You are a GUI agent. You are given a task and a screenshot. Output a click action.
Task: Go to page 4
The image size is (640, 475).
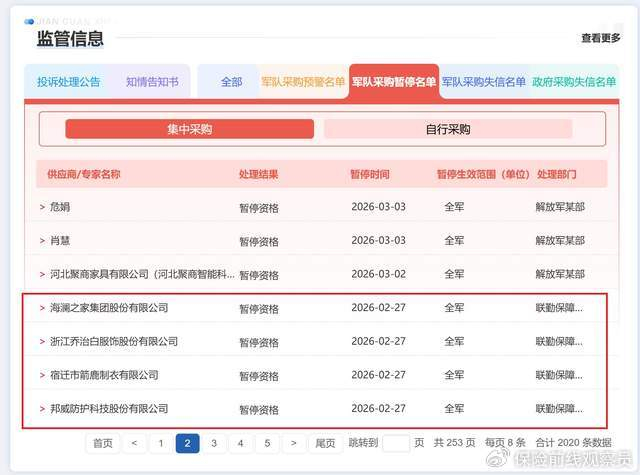[240, 443]
